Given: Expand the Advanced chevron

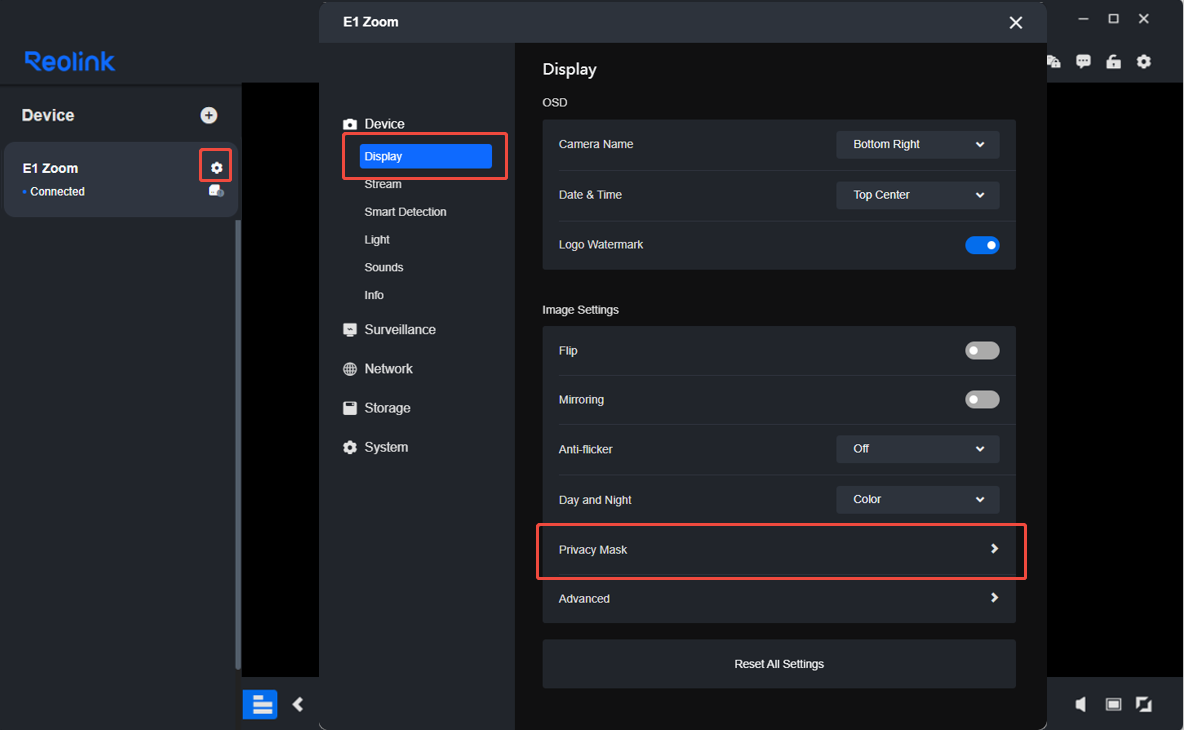Looking at the screenshot, I should tap(994, 598).
